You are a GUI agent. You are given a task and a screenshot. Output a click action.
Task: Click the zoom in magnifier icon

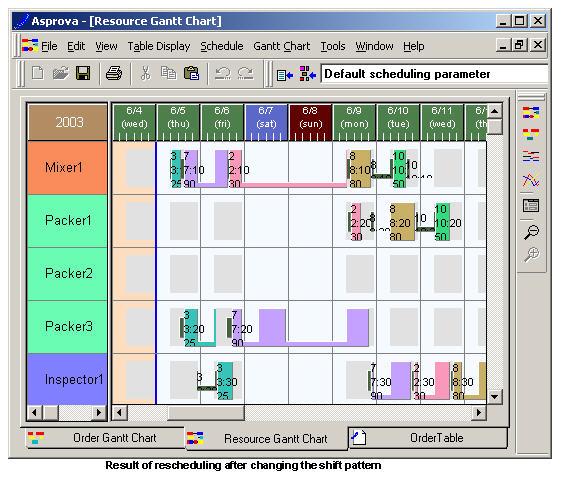pos(532,254)
